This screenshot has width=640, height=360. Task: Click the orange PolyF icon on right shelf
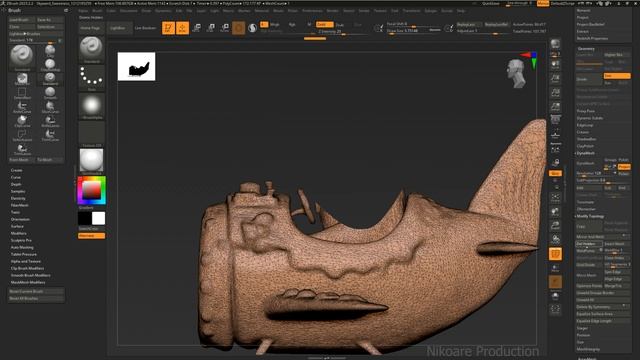555,254
